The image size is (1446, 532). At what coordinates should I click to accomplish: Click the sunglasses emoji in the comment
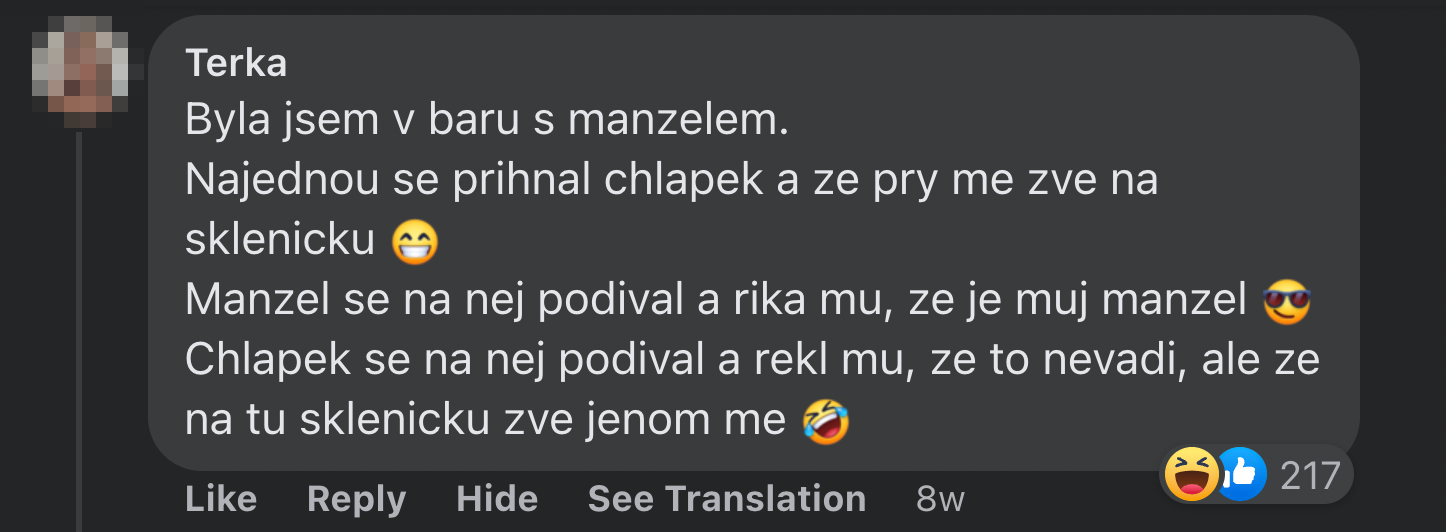(1287, 302)
